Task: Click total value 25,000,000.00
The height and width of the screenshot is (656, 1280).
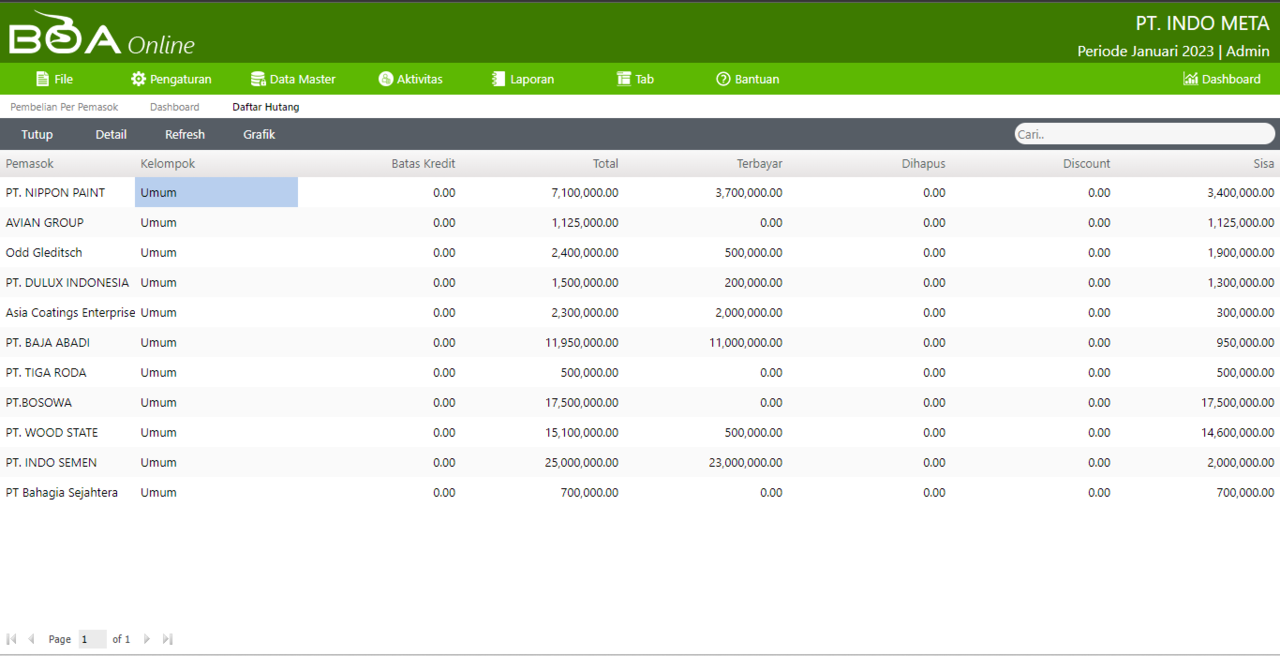Action: point(582,462)
